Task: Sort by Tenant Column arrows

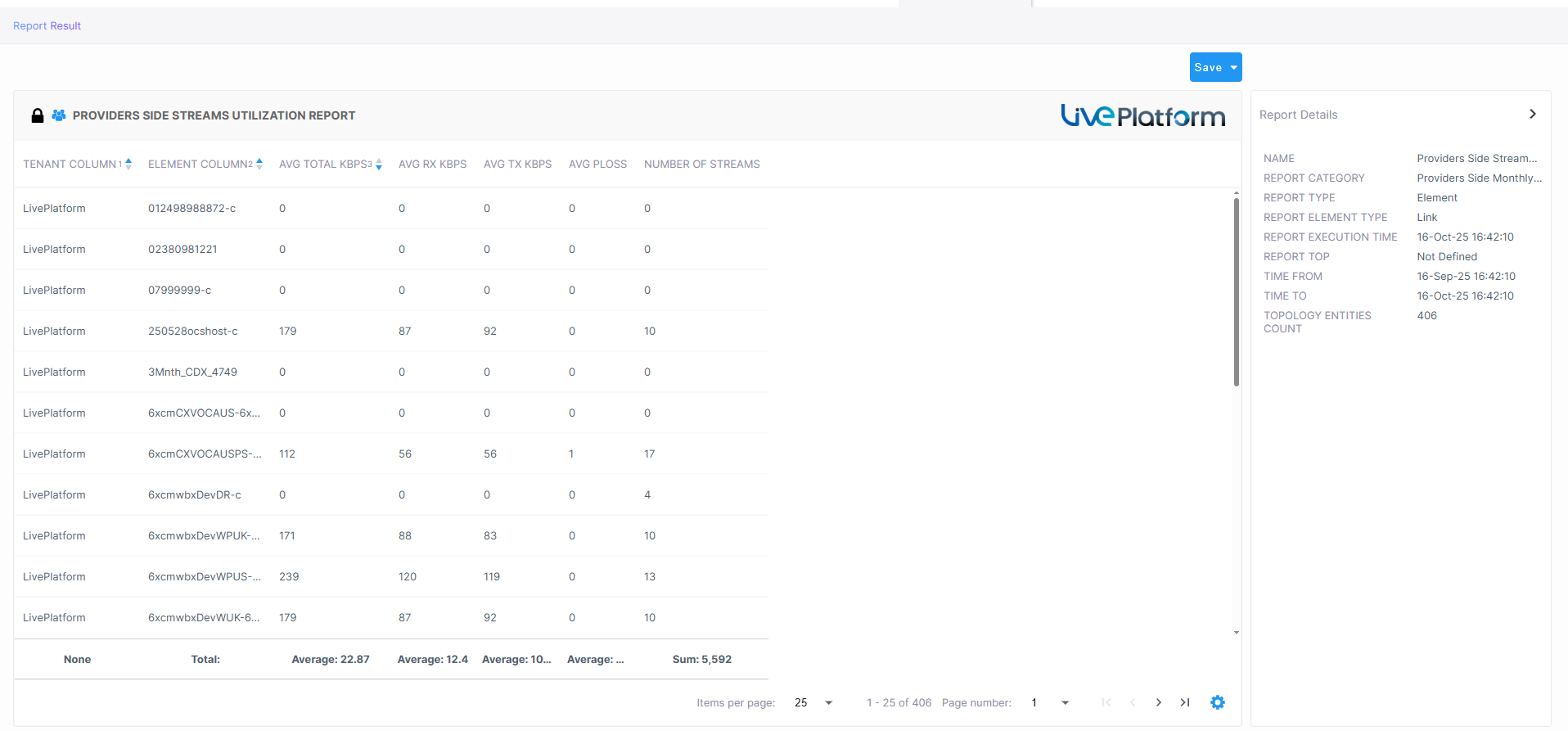Action: (128, 164)
